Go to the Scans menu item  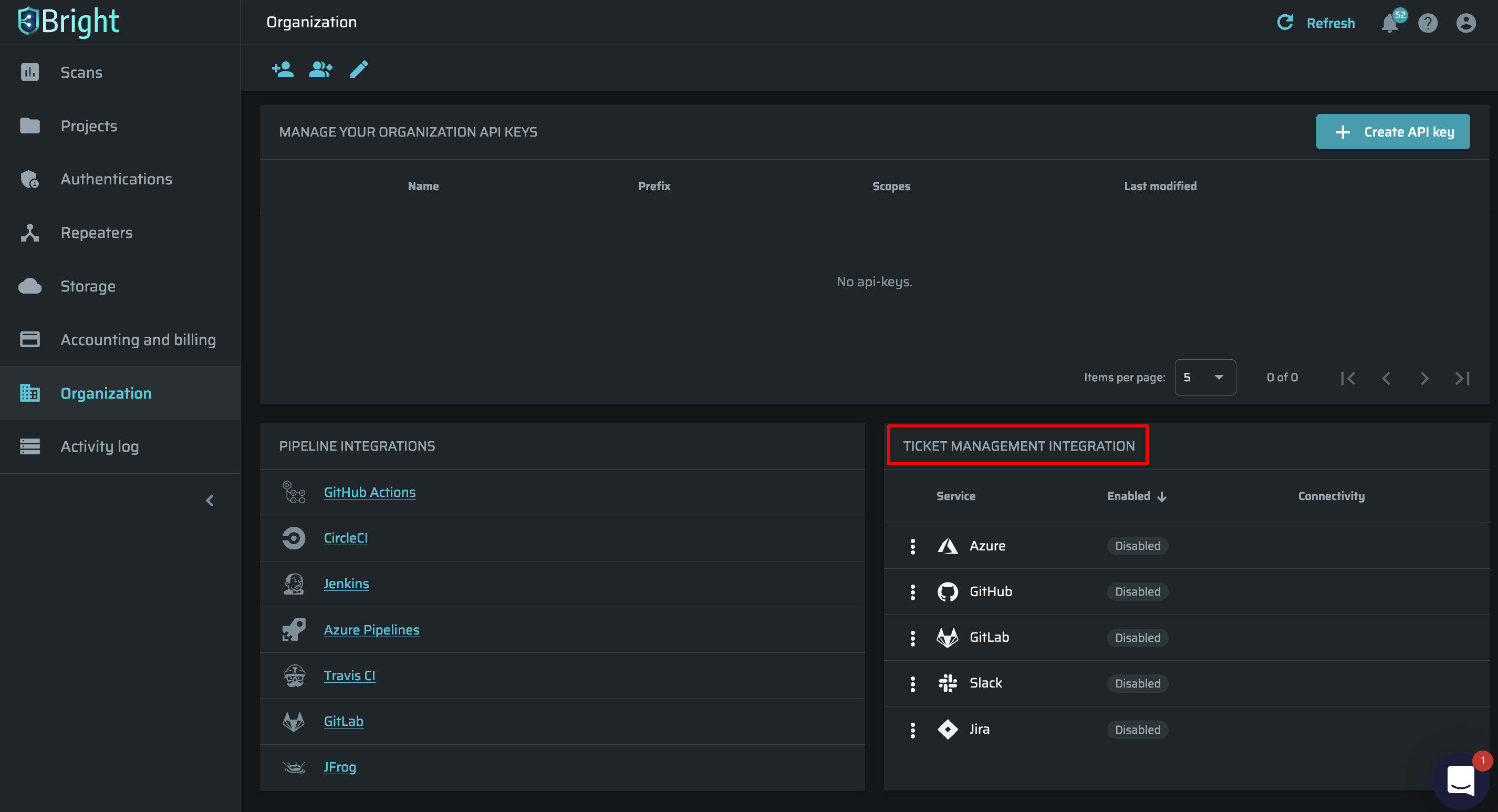tap(81, 72)
